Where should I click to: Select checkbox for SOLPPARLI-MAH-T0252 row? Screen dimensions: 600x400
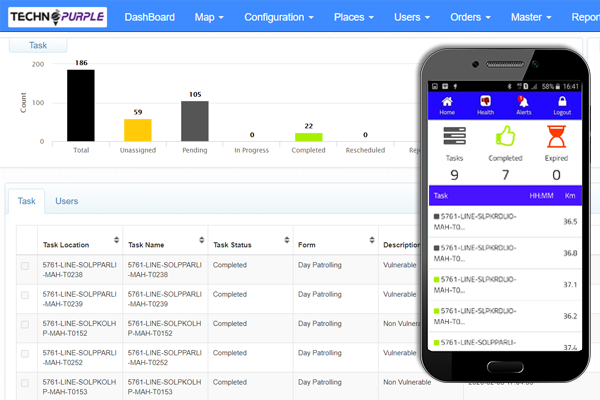[25, 354]
